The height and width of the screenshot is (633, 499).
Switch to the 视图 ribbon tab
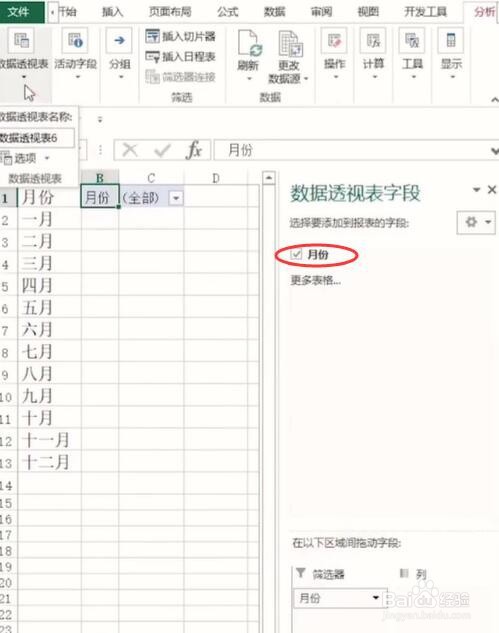[x=368, y=12]
